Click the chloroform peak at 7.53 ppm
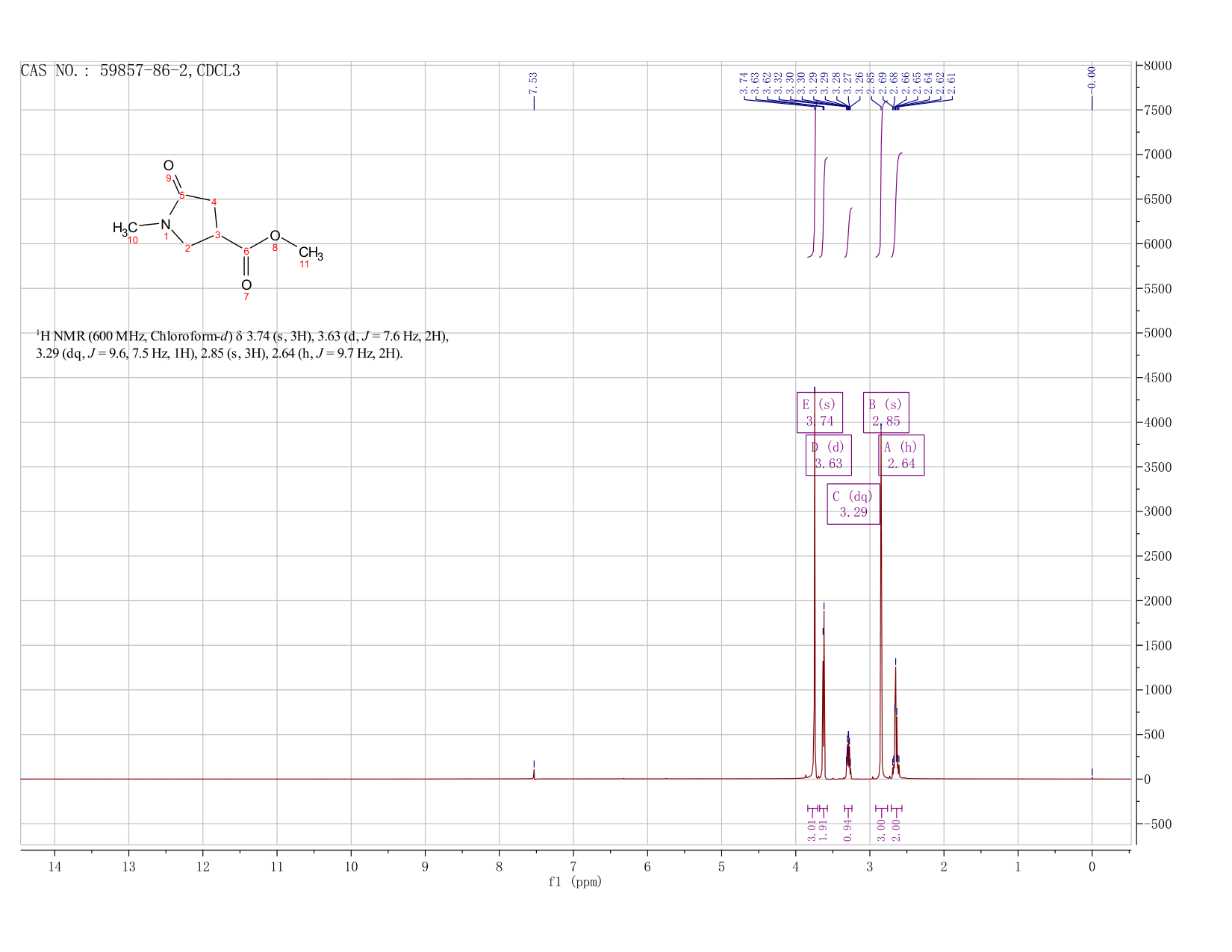This screenshot has height=952, width=1232. [x=534, y=772]
